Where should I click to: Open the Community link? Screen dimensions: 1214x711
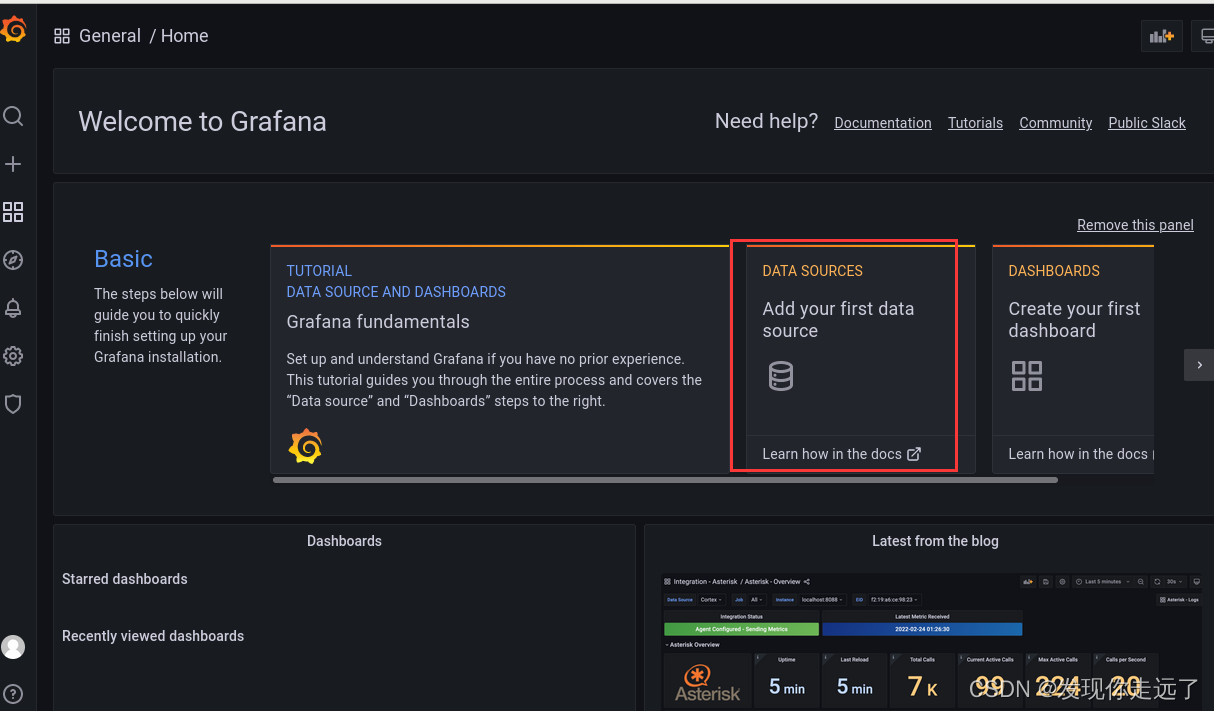point(1055,123)
